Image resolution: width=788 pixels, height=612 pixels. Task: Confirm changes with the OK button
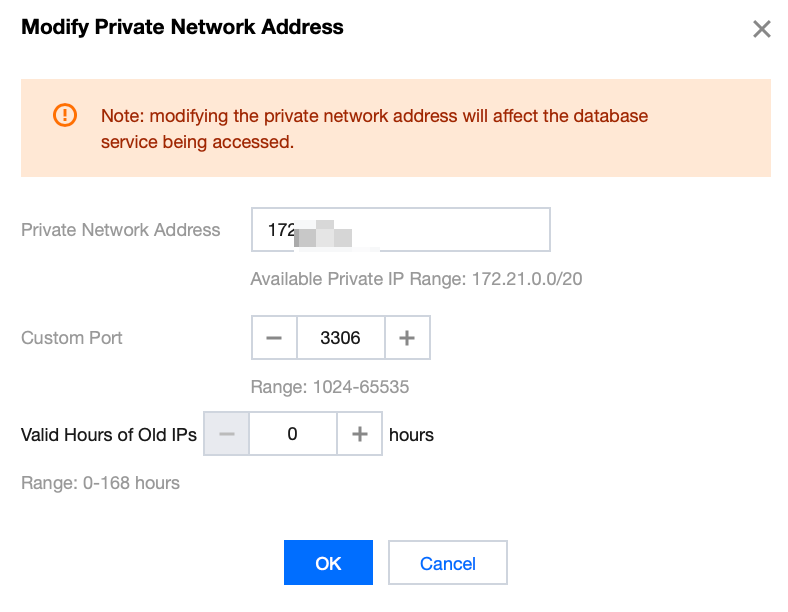(328, 563)
